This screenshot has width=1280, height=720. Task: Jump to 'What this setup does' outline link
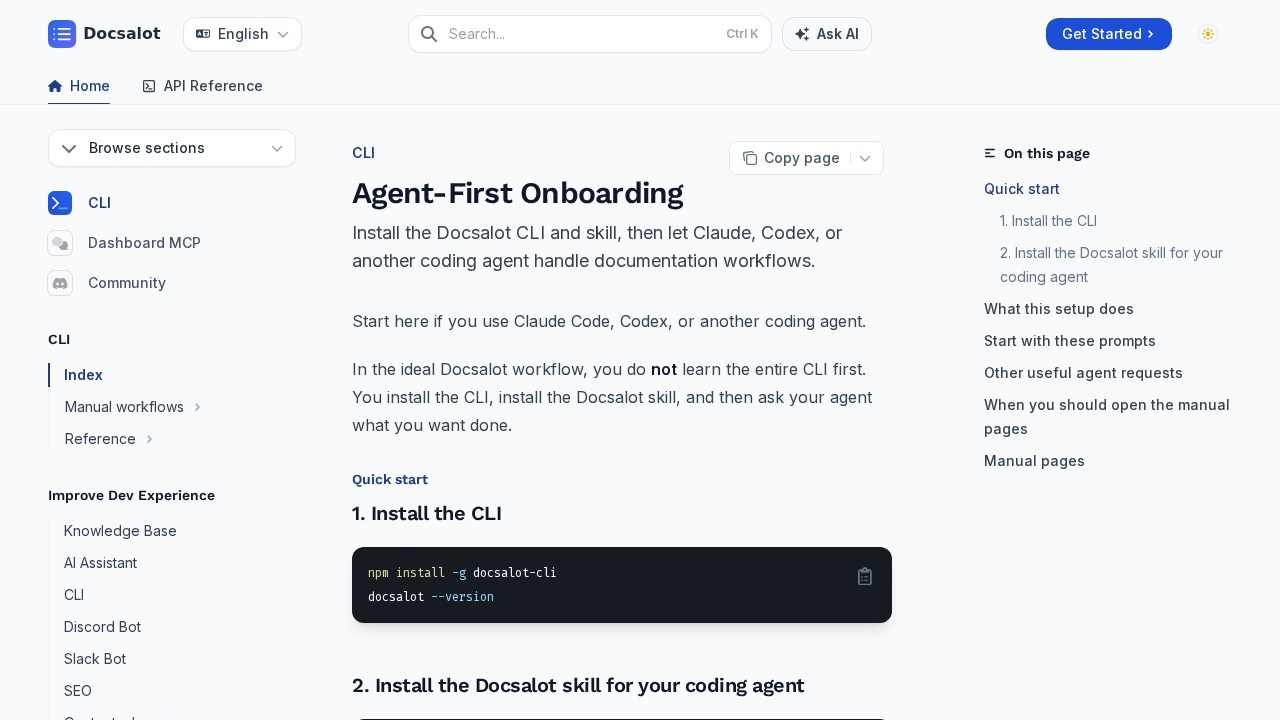[1059, 309]
